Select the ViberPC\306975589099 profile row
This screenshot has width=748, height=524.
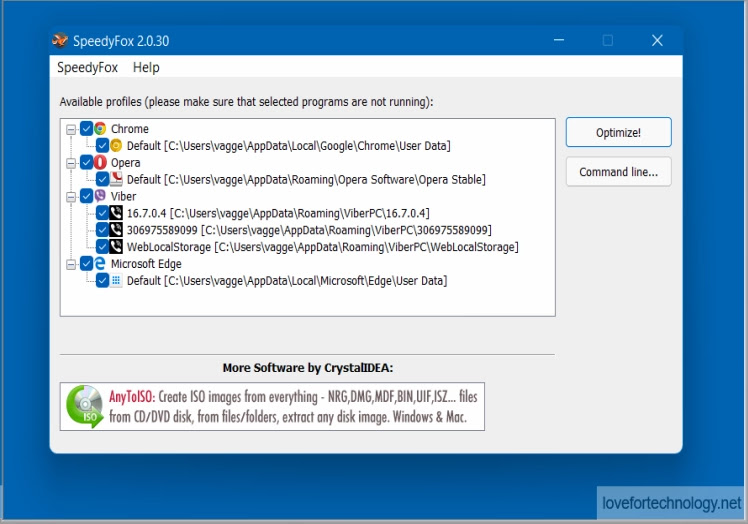point(309,230)
